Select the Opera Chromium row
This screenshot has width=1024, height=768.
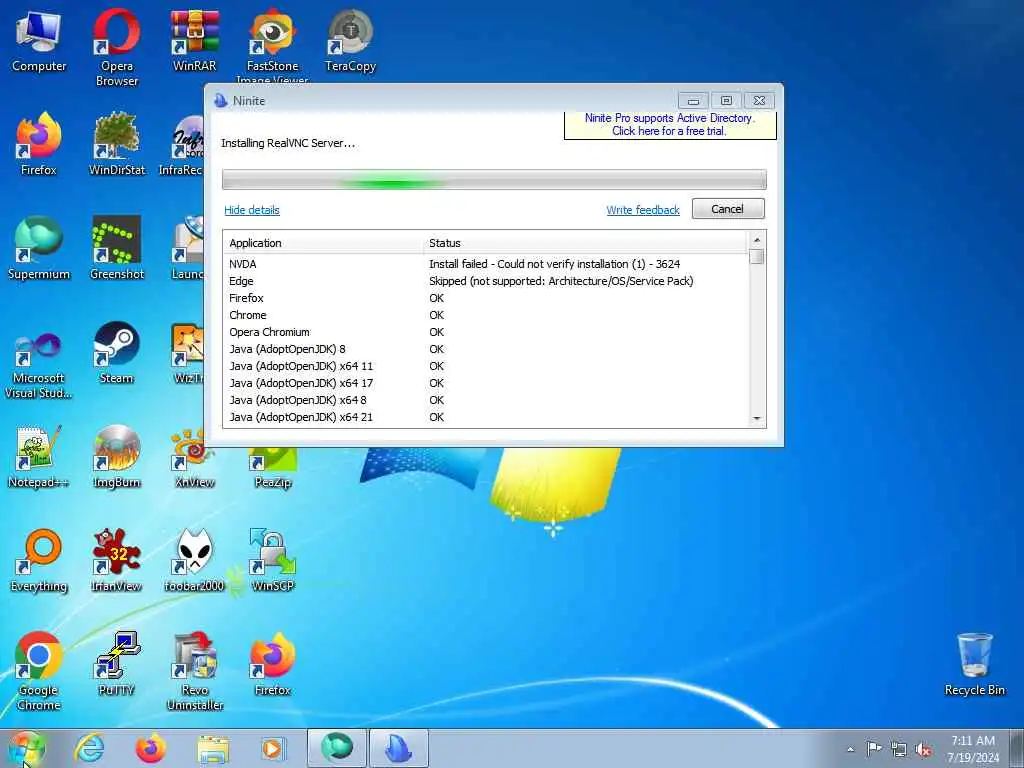pyautogui.click(x=486, y=332)
